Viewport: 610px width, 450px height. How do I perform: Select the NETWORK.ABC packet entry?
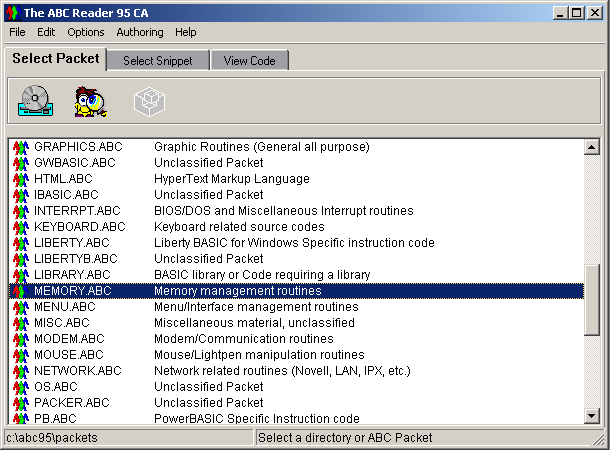click(x=77, y=371)
